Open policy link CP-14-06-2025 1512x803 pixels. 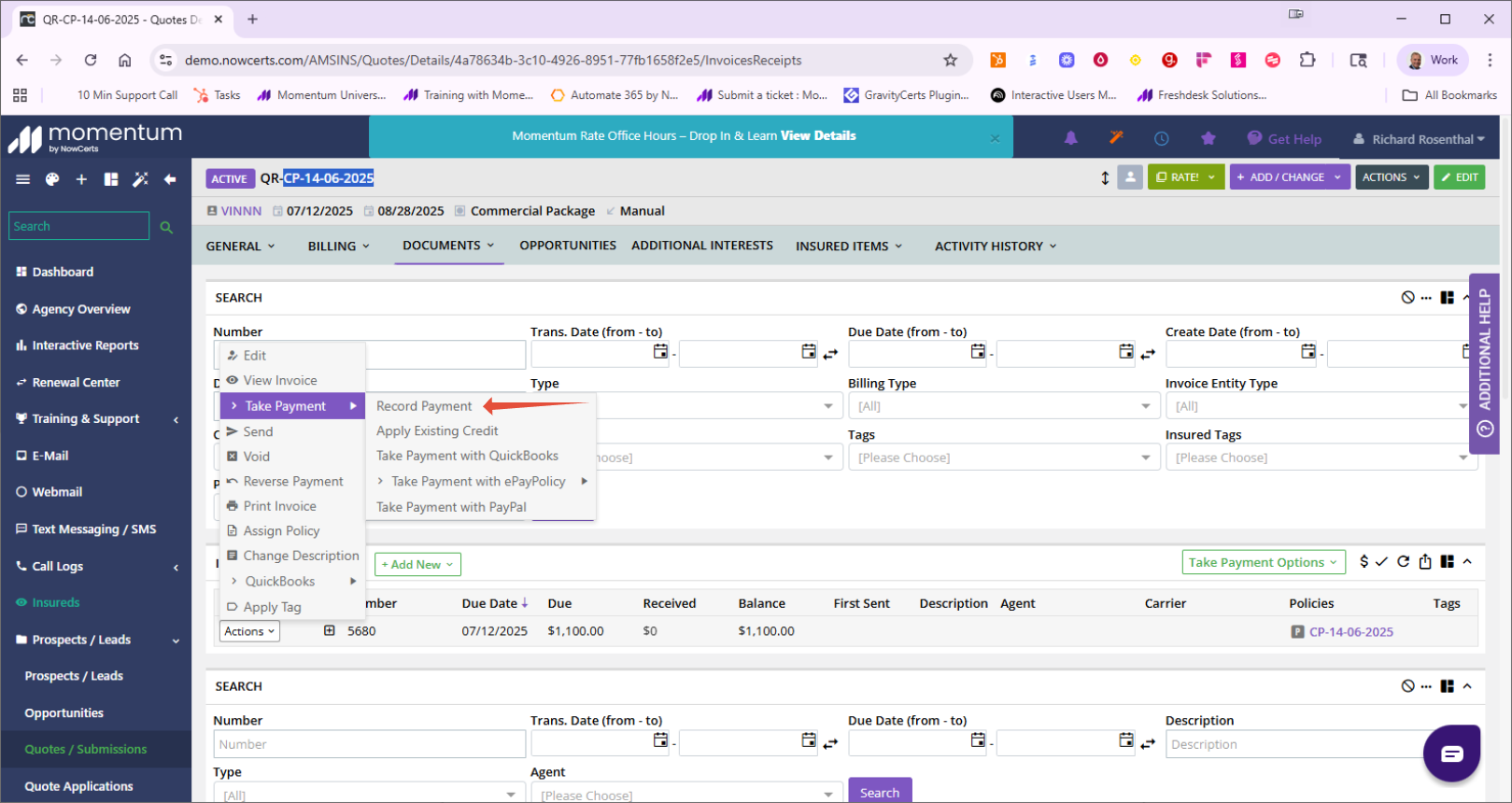pos(1350,632)
